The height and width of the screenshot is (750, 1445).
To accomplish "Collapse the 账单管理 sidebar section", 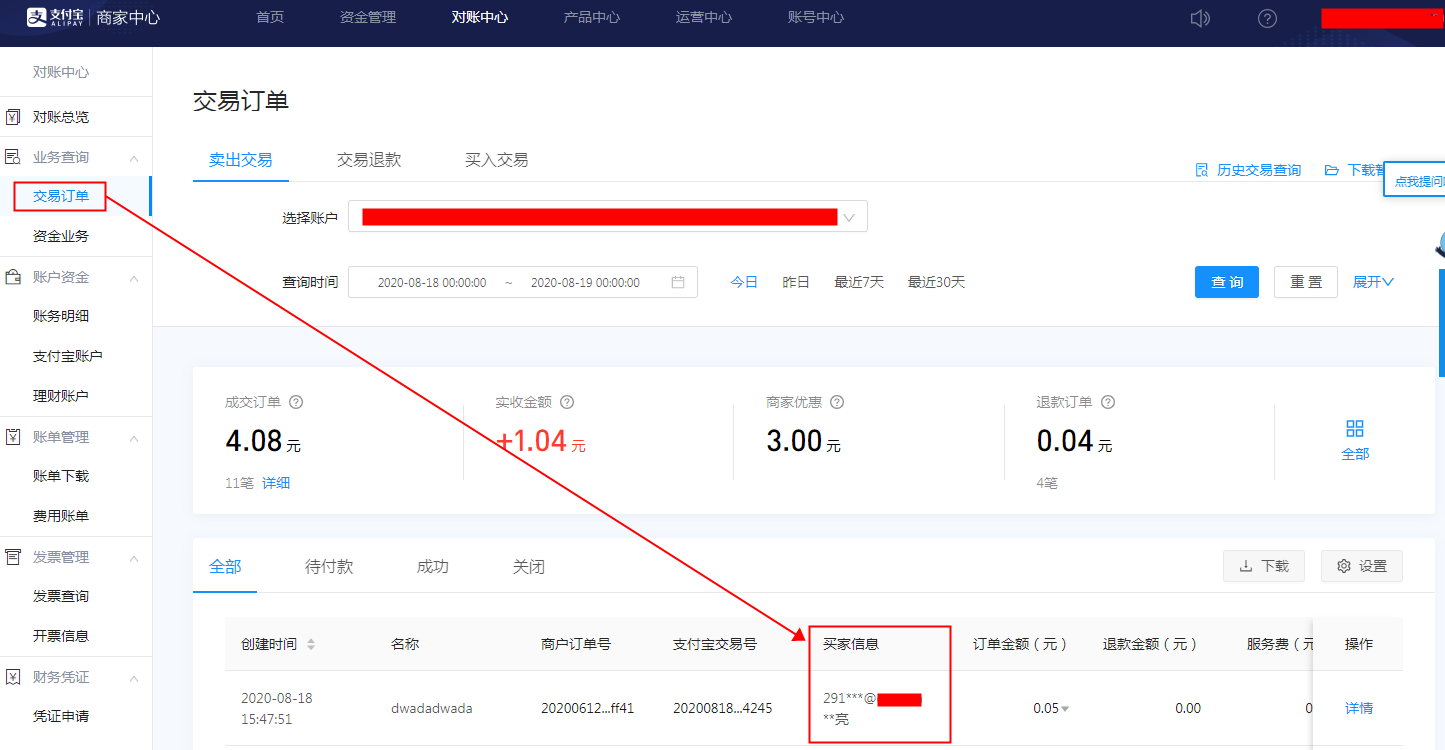I will [134, 437].
